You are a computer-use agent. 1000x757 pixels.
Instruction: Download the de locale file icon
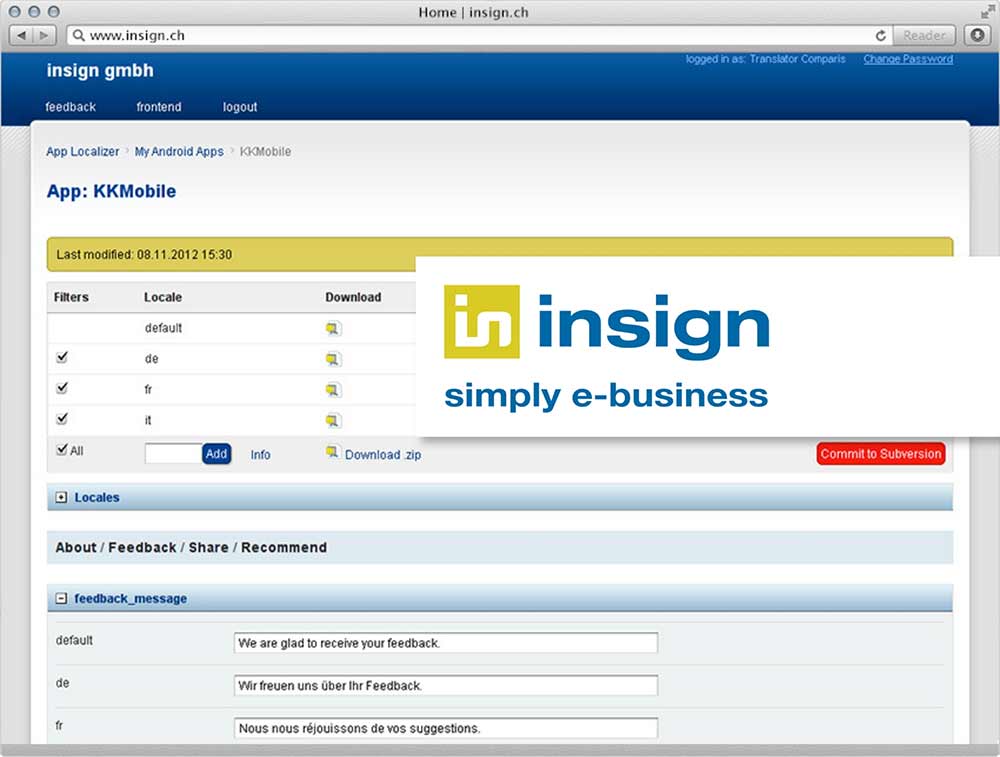(333, 359)
